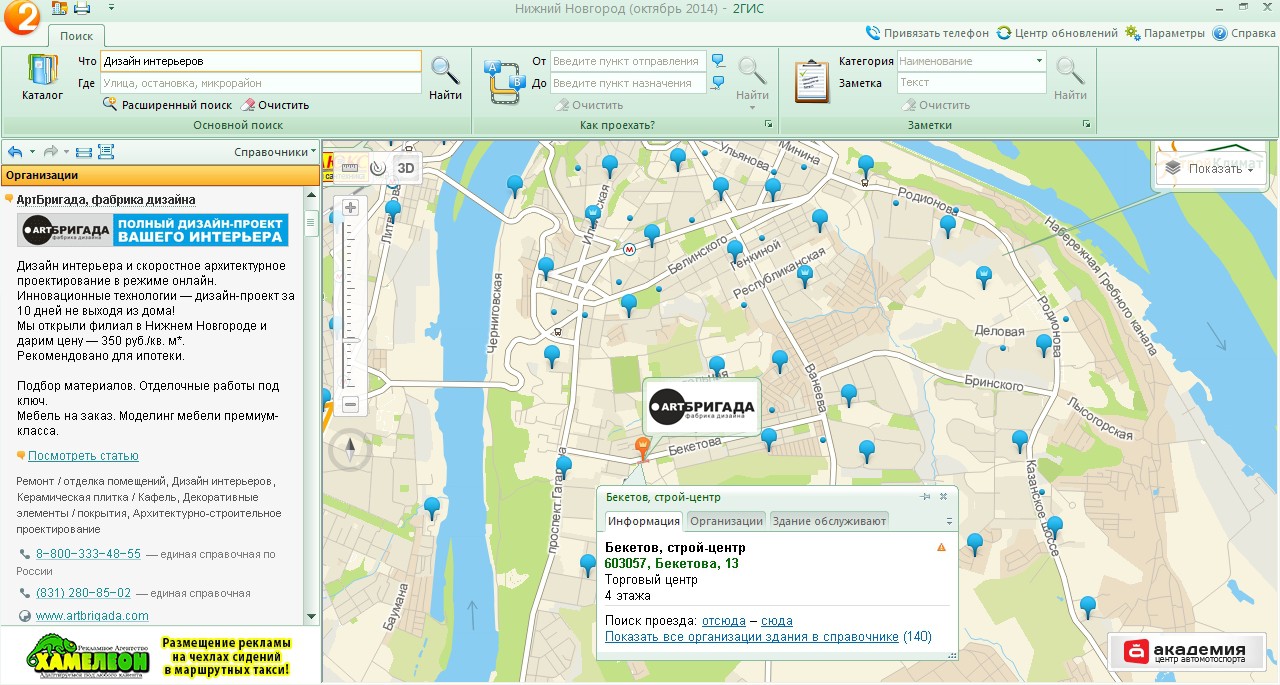The image size is (1280, 685).
Task: Open the Категория notes dropdown
Action: [x=1039, y=61]
